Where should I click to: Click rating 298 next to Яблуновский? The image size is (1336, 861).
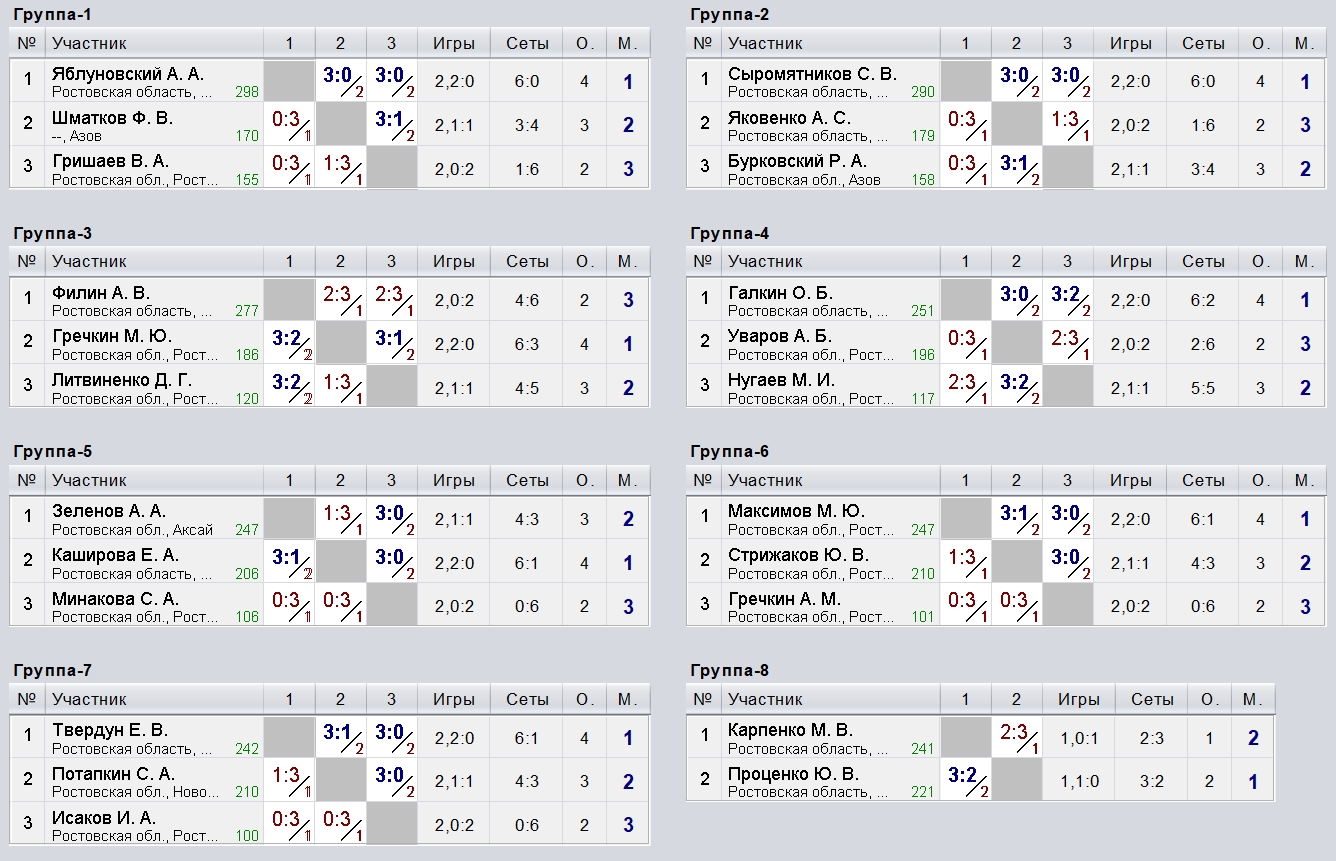click(x=247, y=92)
